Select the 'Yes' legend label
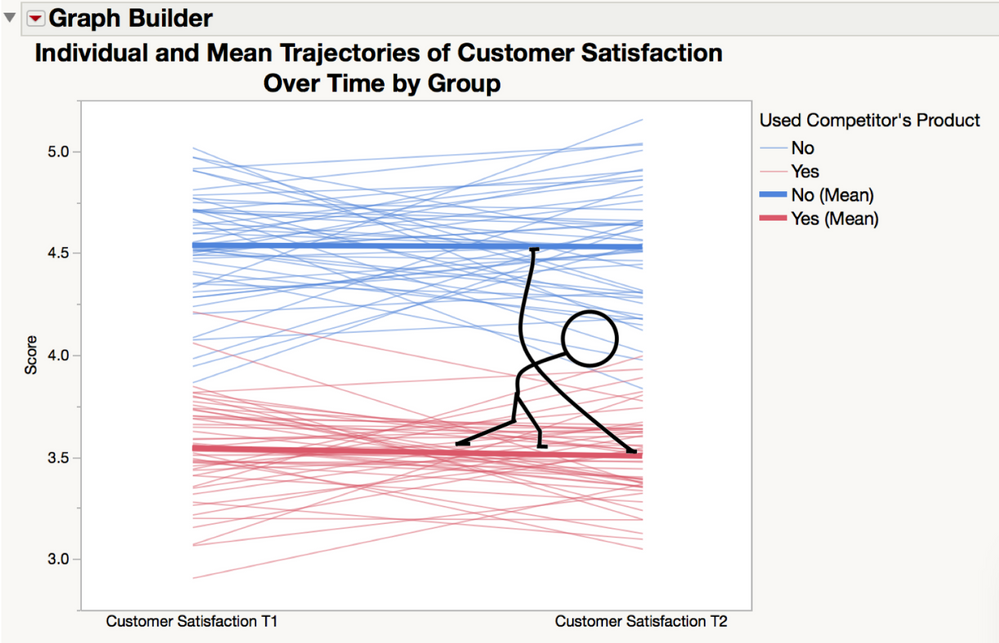 tap(805, 171)
